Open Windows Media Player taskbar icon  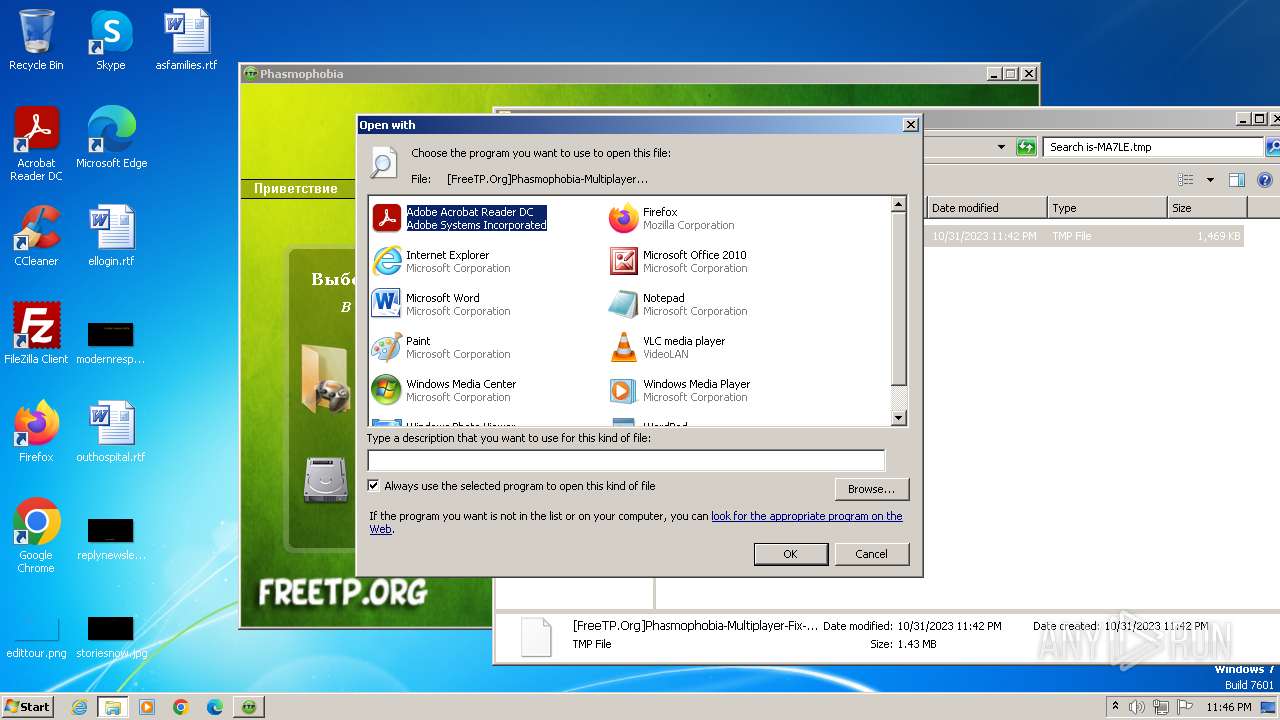pyautogui.click(x=147, y=707)
